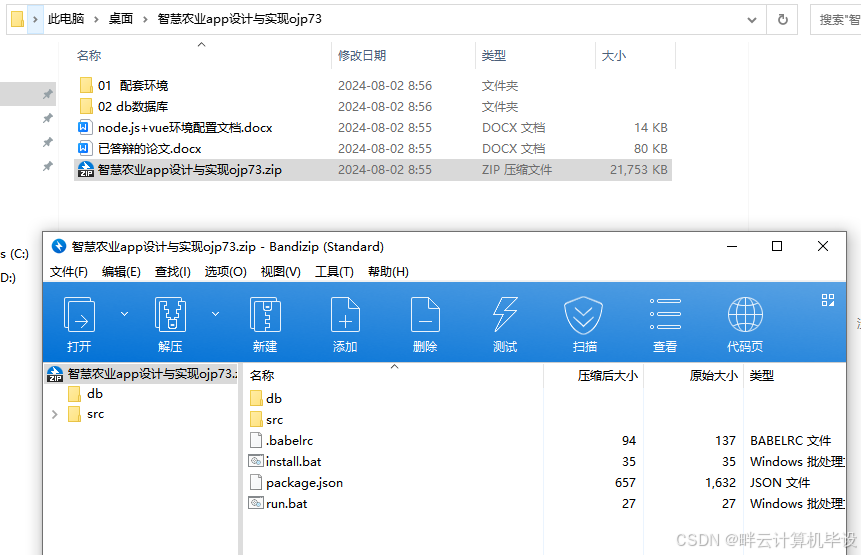Click the run.bat file icon
This screenshot has height=555, width=861.
[x=256, y=503]
